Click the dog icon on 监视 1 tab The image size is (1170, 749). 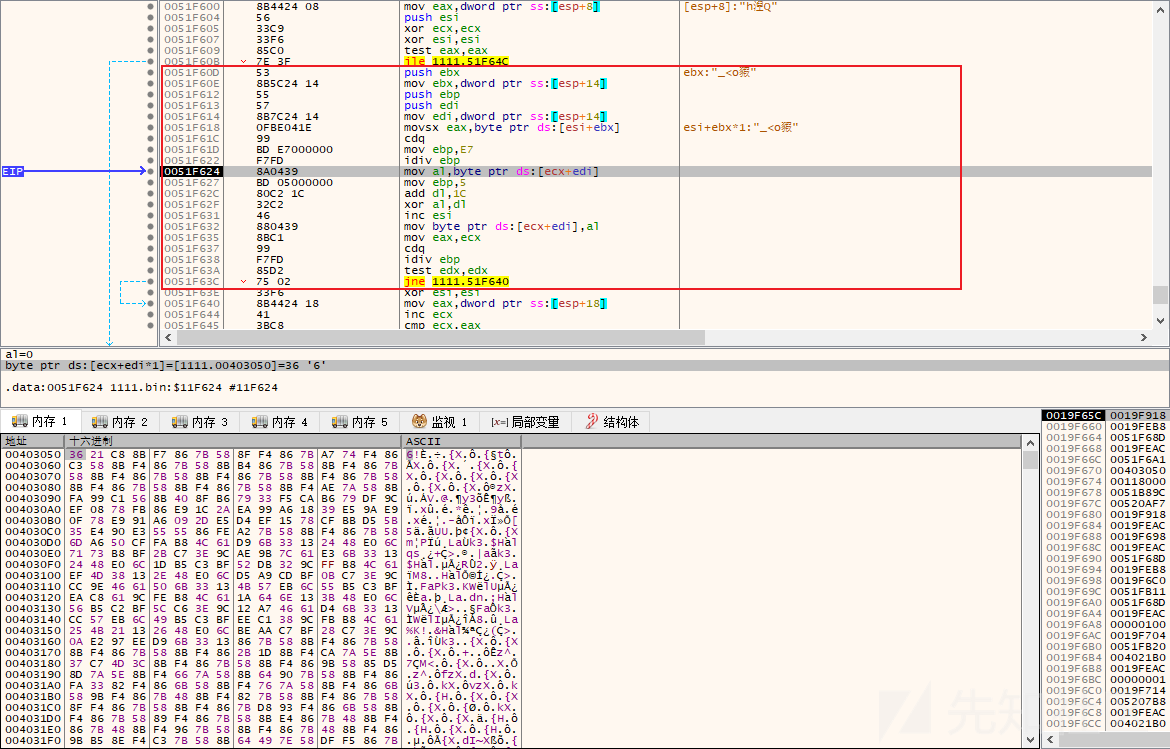(419, 421)
